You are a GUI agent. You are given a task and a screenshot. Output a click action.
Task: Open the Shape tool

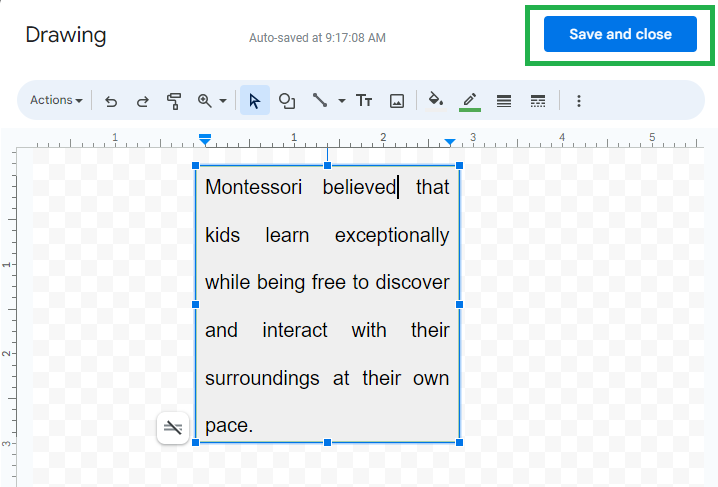tap(287, 100)
